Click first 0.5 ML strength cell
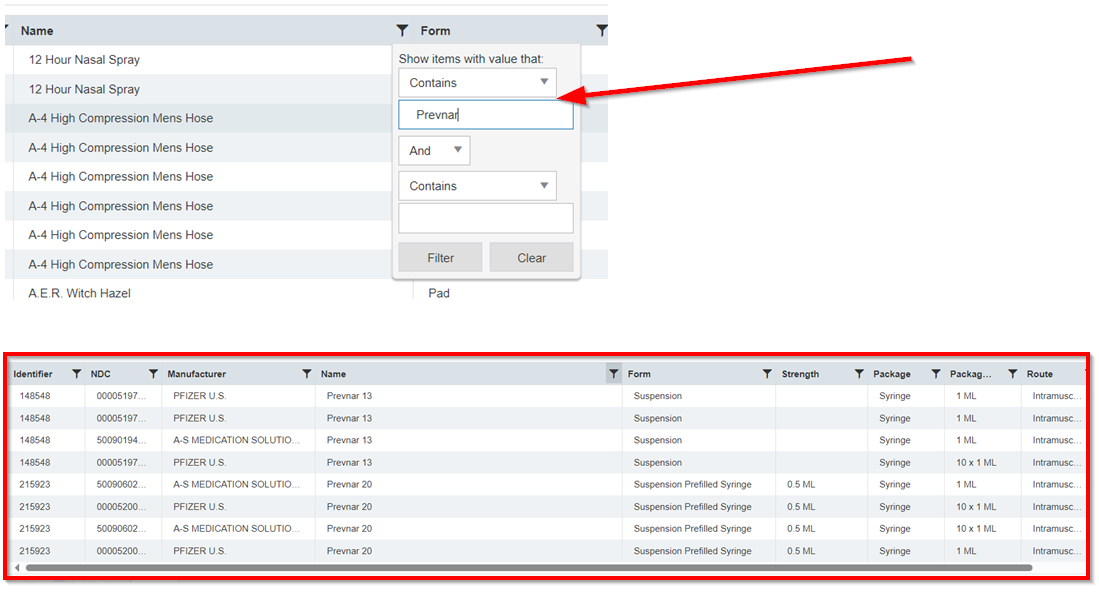This screenshot has height=597, width=1099. click(801, 484)
